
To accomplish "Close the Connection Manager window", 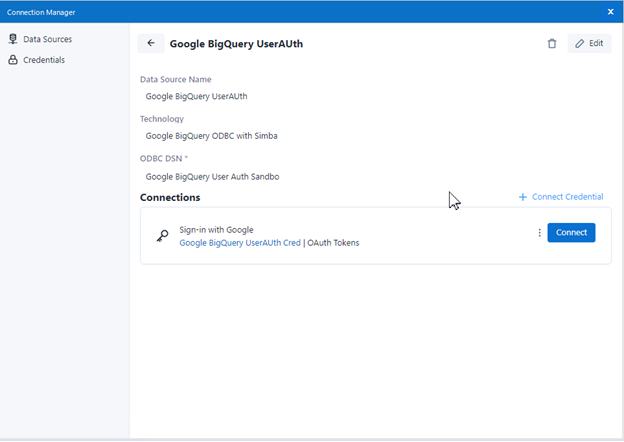I will click(610, 12).
